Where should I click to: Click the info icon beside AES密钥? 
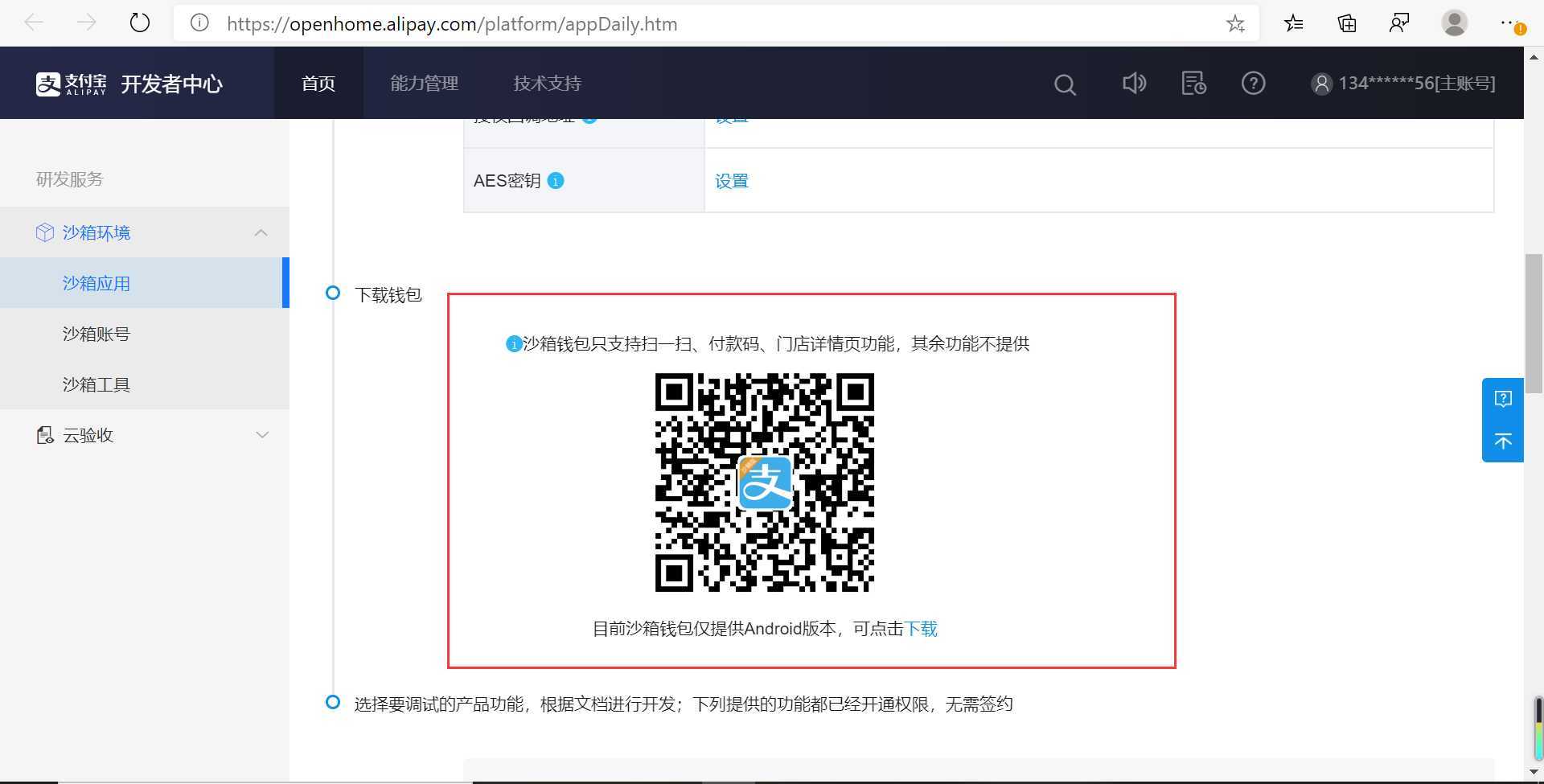tap(555, 180)
